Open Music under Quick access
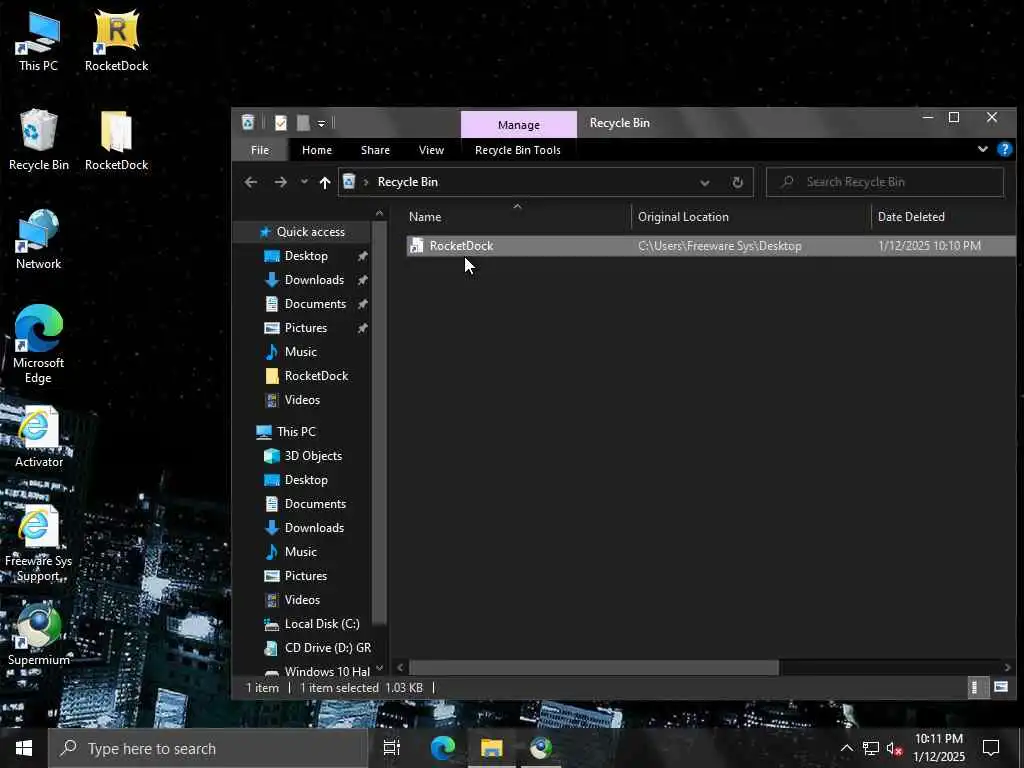 (300, 352)
